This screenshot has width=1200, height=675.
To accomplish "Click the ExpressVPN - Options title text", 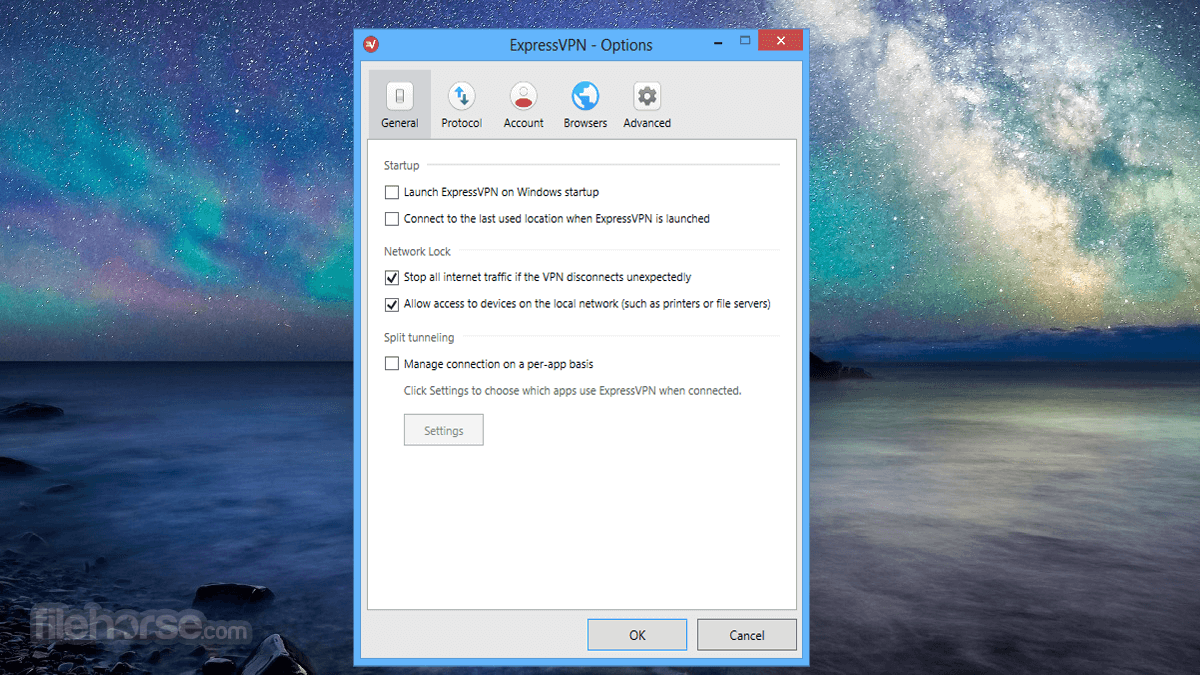I will tap(581, 45).
